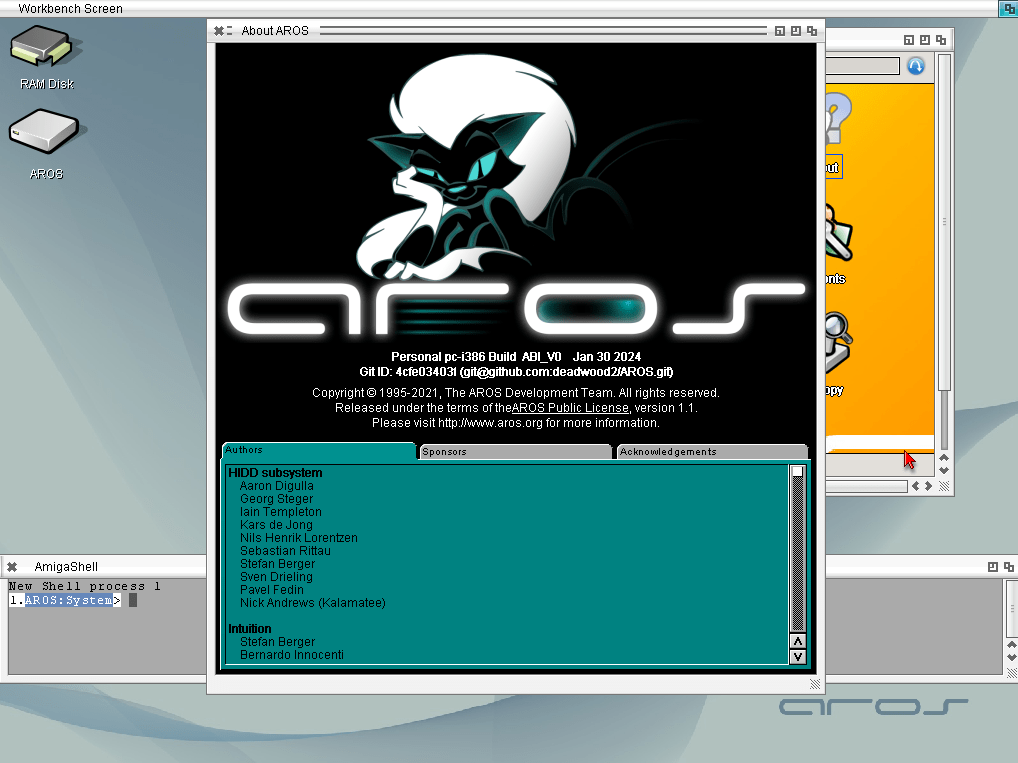Select author 'Nils Henrik Lorentzen'

[299, 538]
